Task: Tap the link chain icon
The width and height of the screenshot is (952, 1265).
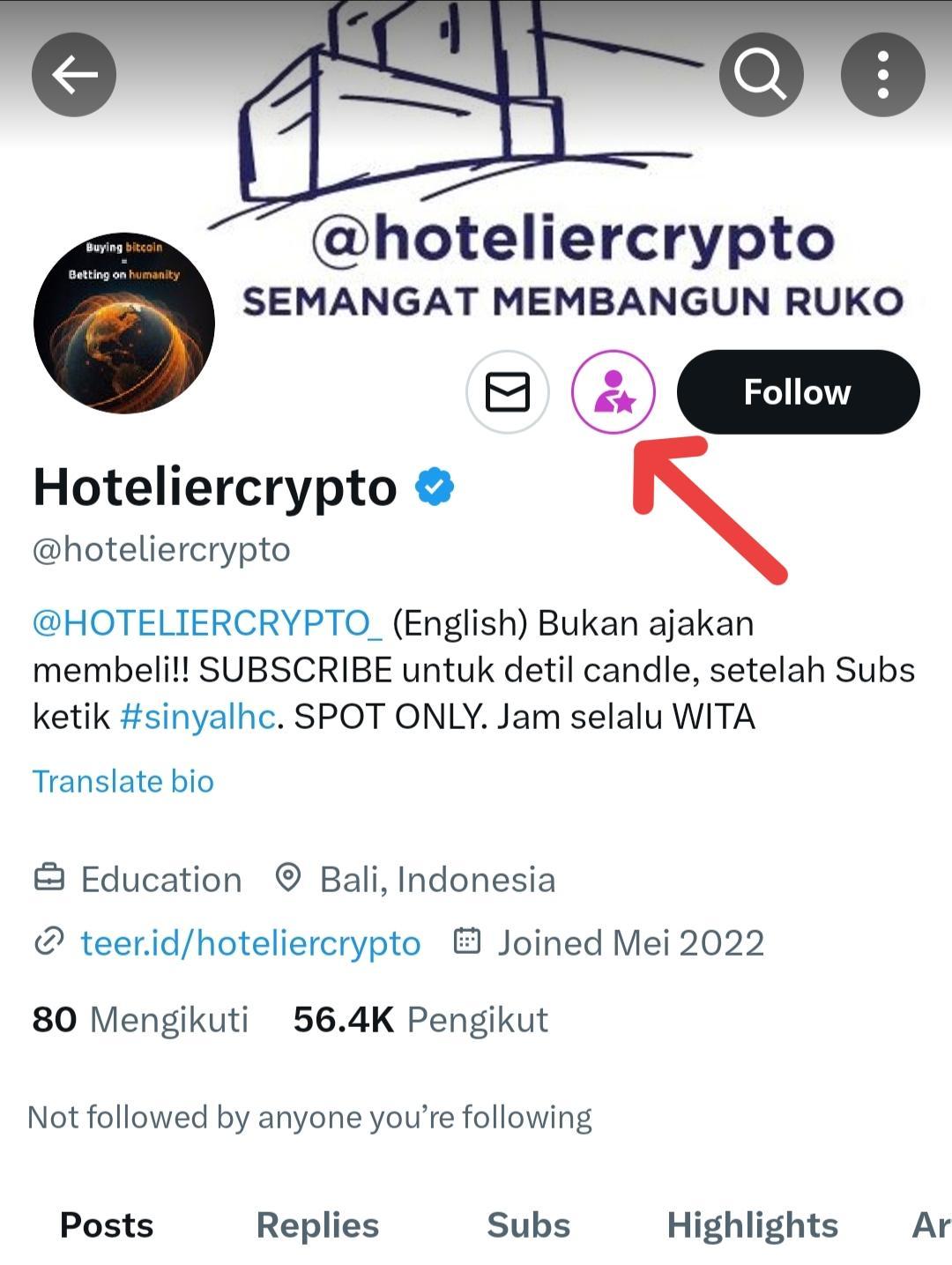Action: (48, 942)
